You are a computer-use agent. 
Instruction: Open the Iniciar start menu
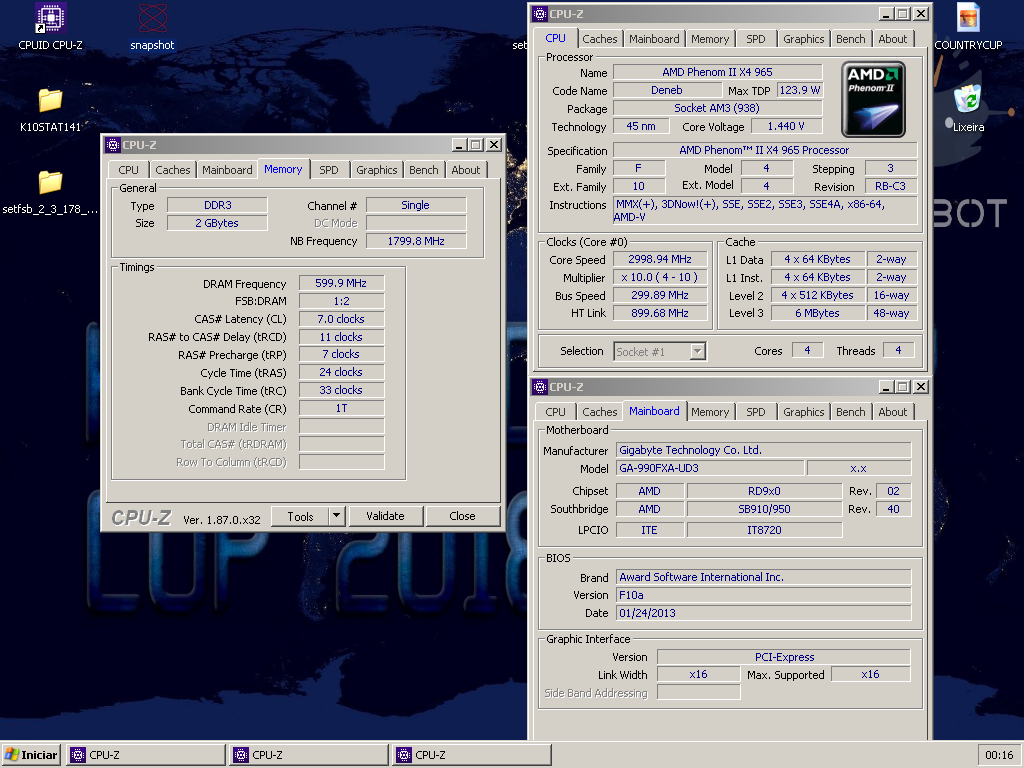coord(32,755)
